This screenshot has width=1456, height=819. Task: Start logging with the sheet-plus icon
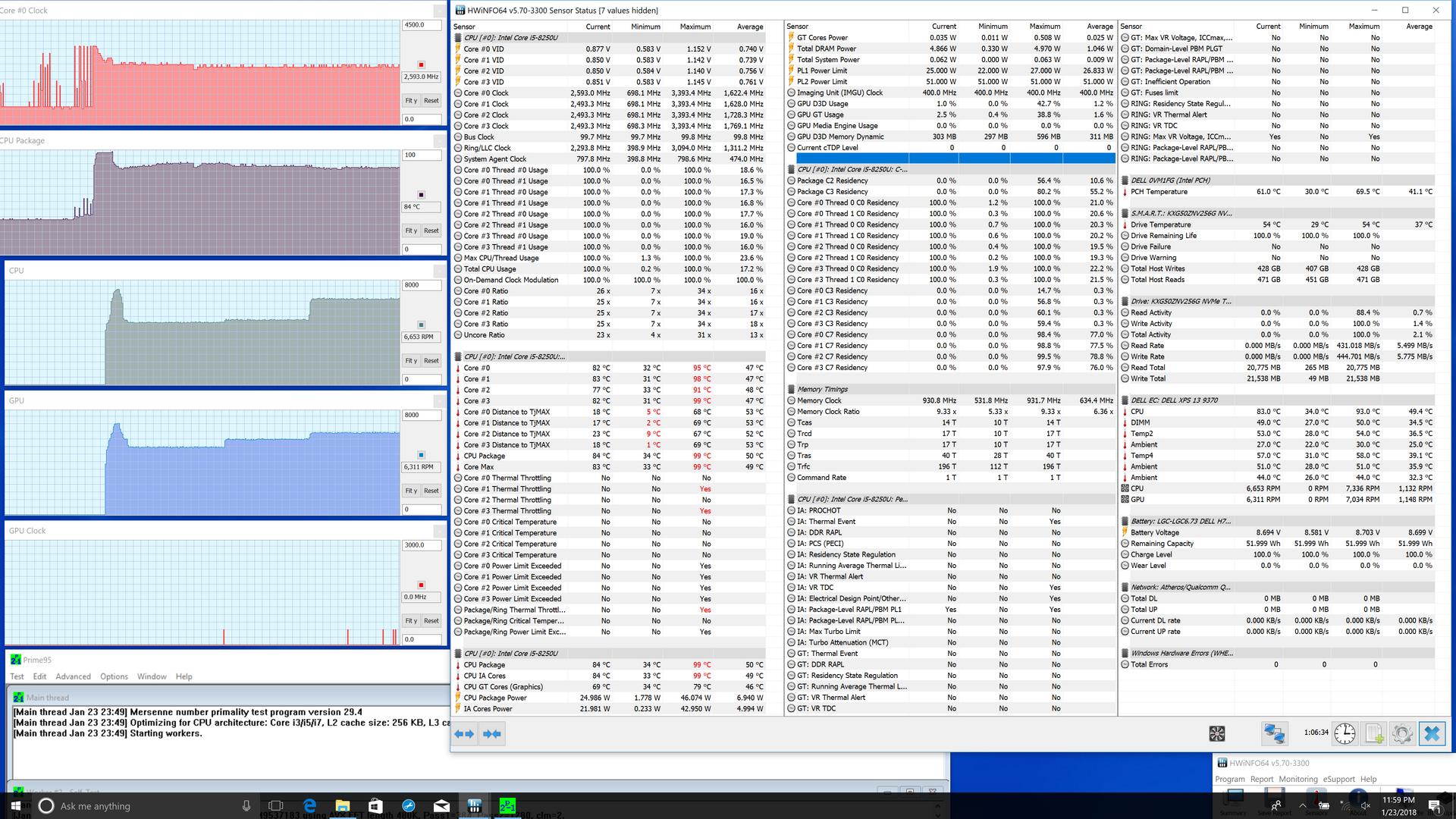(x=1374, y=733)
